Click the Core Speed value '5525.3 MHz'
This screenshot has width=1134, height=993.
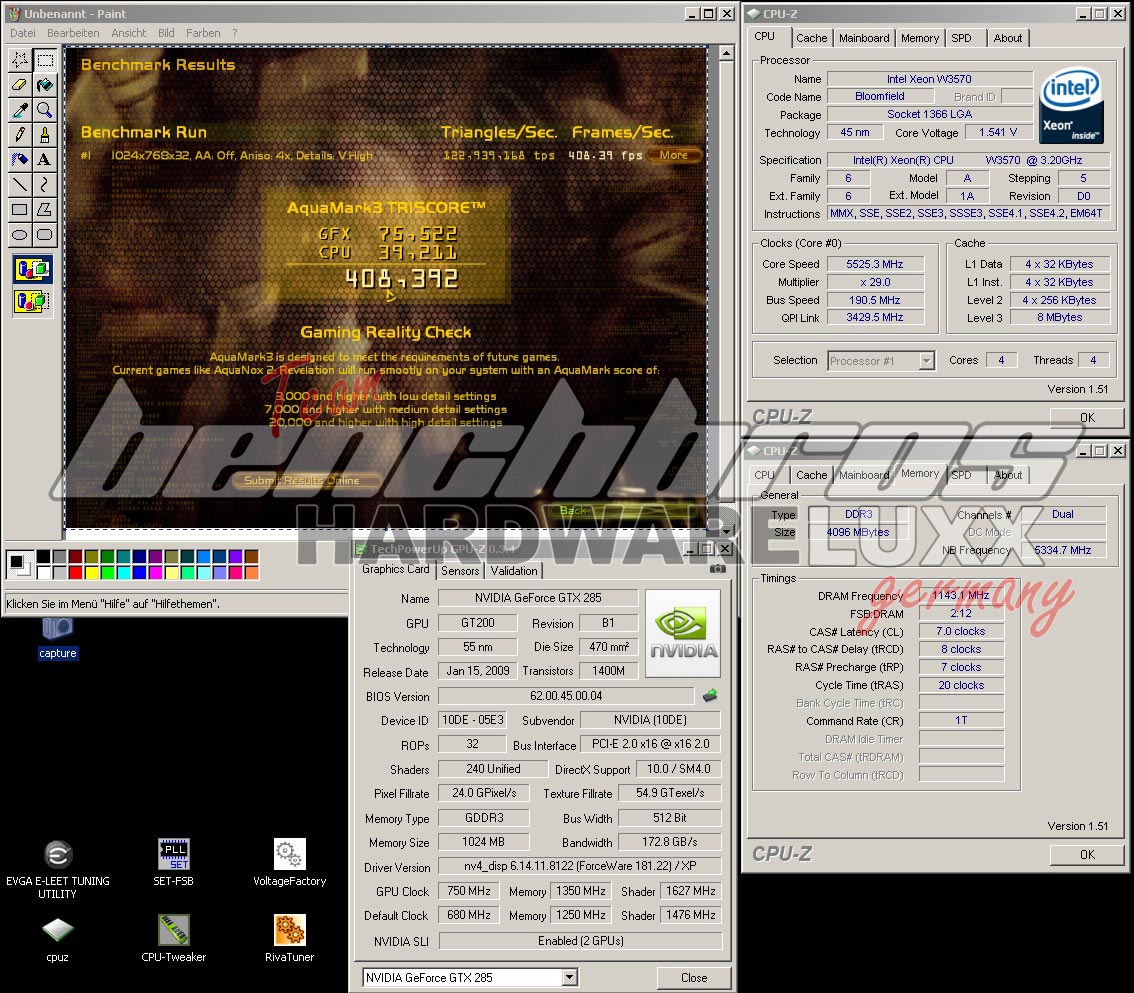pos(874,264)
